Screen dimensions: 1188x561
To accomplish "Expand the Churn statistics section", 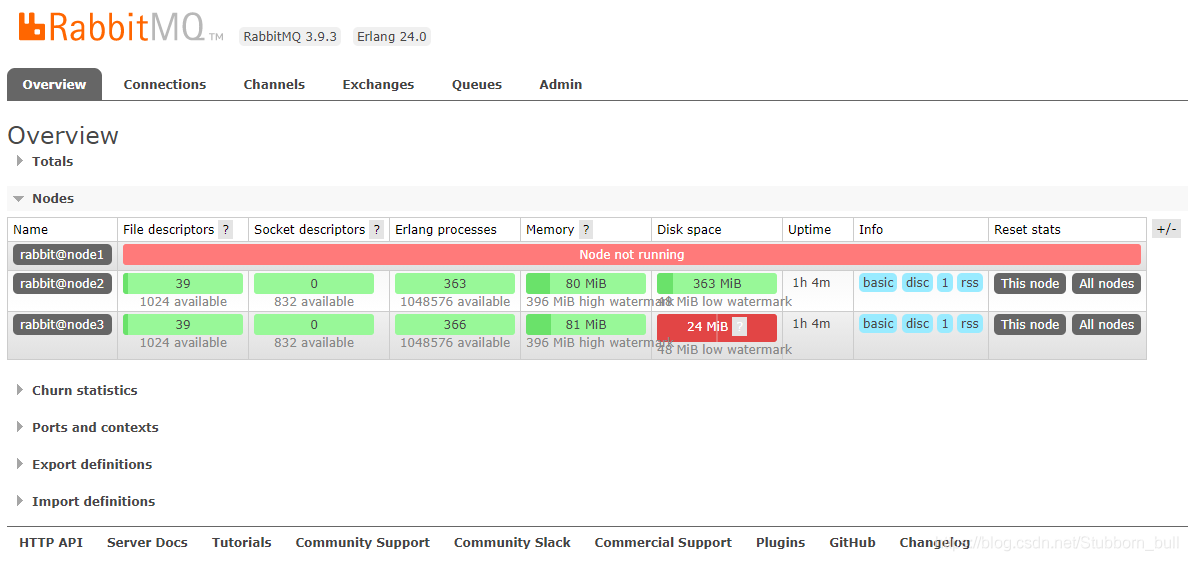I will [x=84, y=390].
